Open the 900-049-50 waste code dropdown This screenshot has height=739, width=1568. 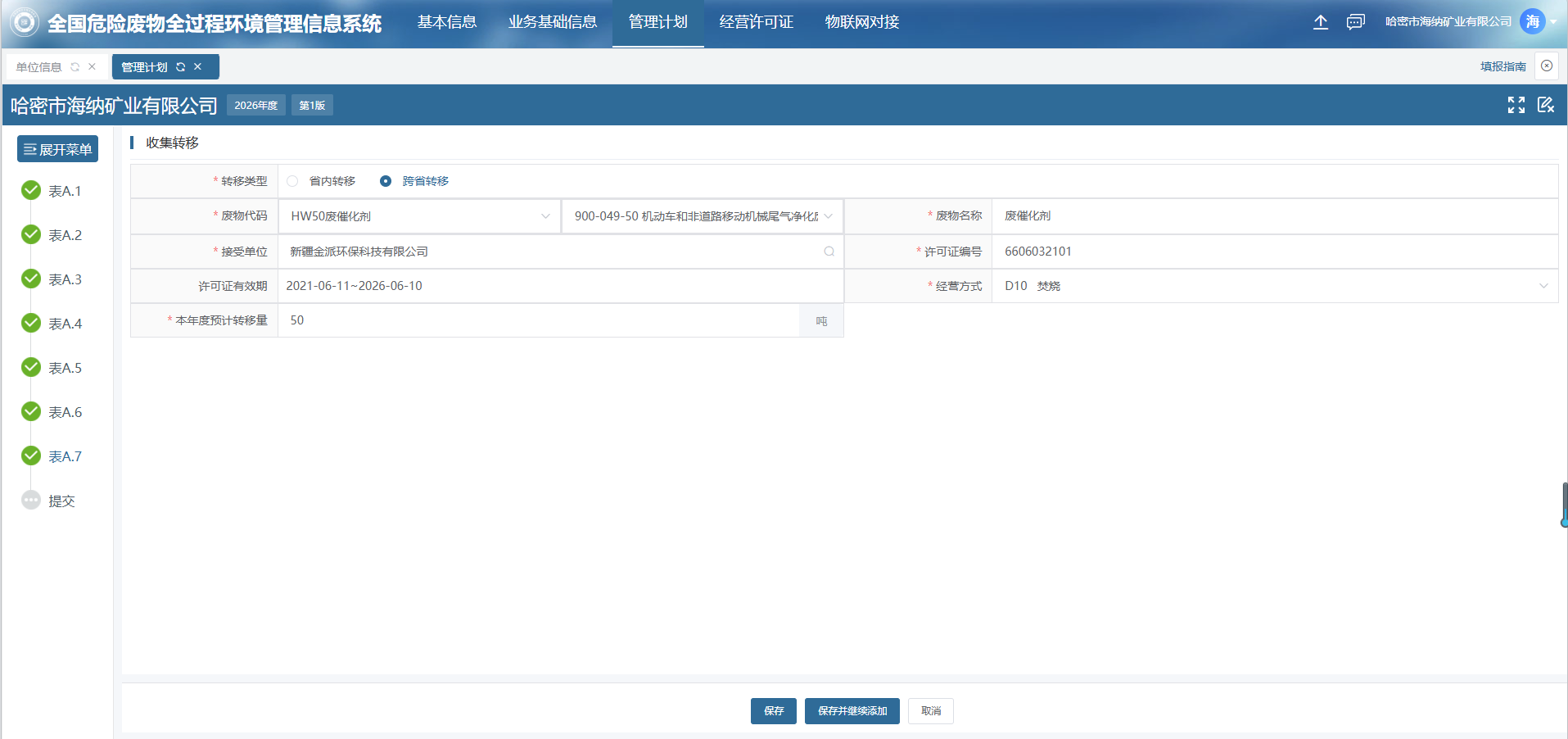[703, 216]
